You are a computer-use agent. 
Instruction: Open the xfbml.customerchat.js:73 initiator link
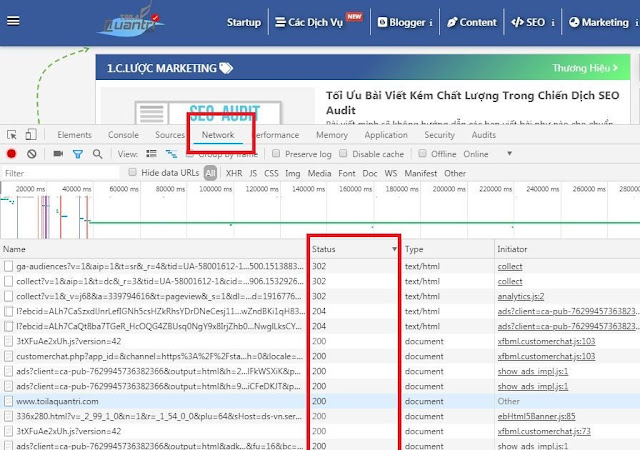(544, 431)
